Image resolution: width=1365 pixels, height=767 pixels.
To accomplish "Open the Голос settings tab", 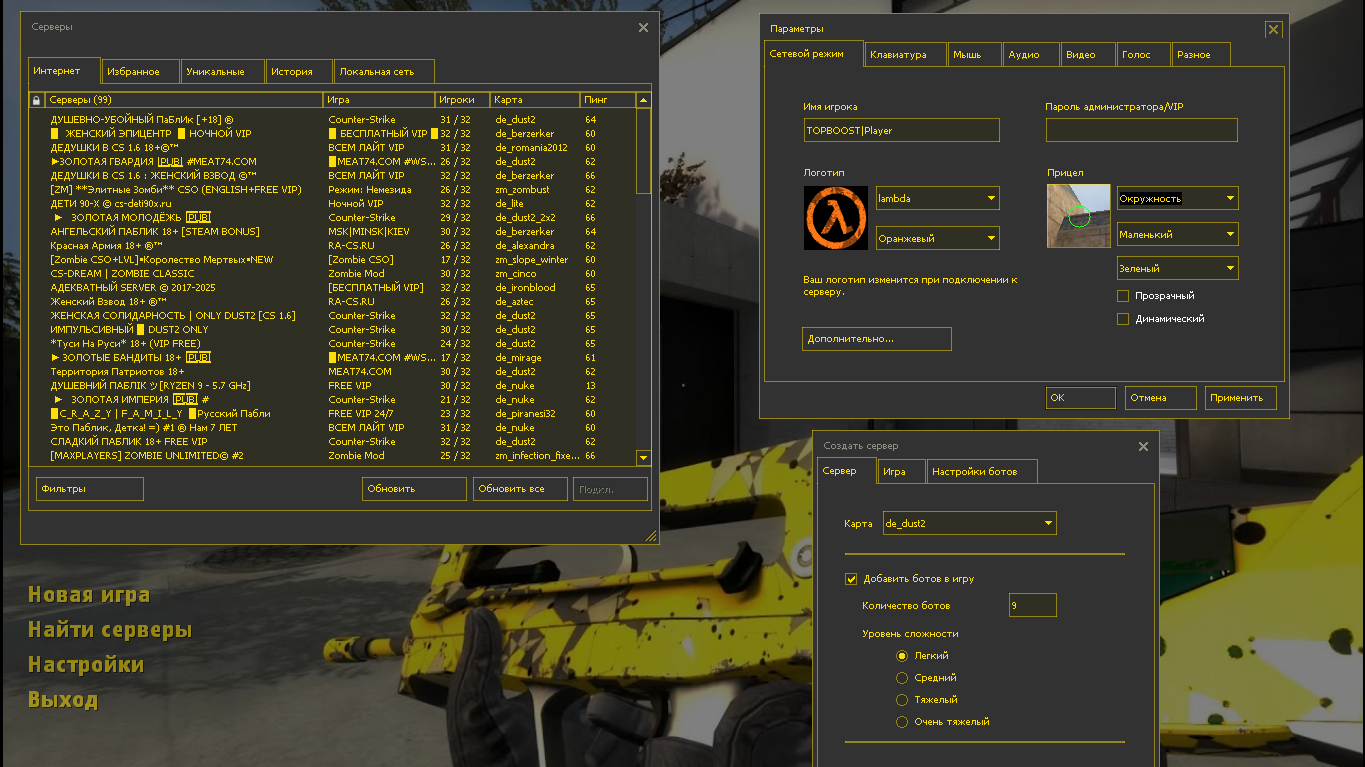I will 1143,54.
